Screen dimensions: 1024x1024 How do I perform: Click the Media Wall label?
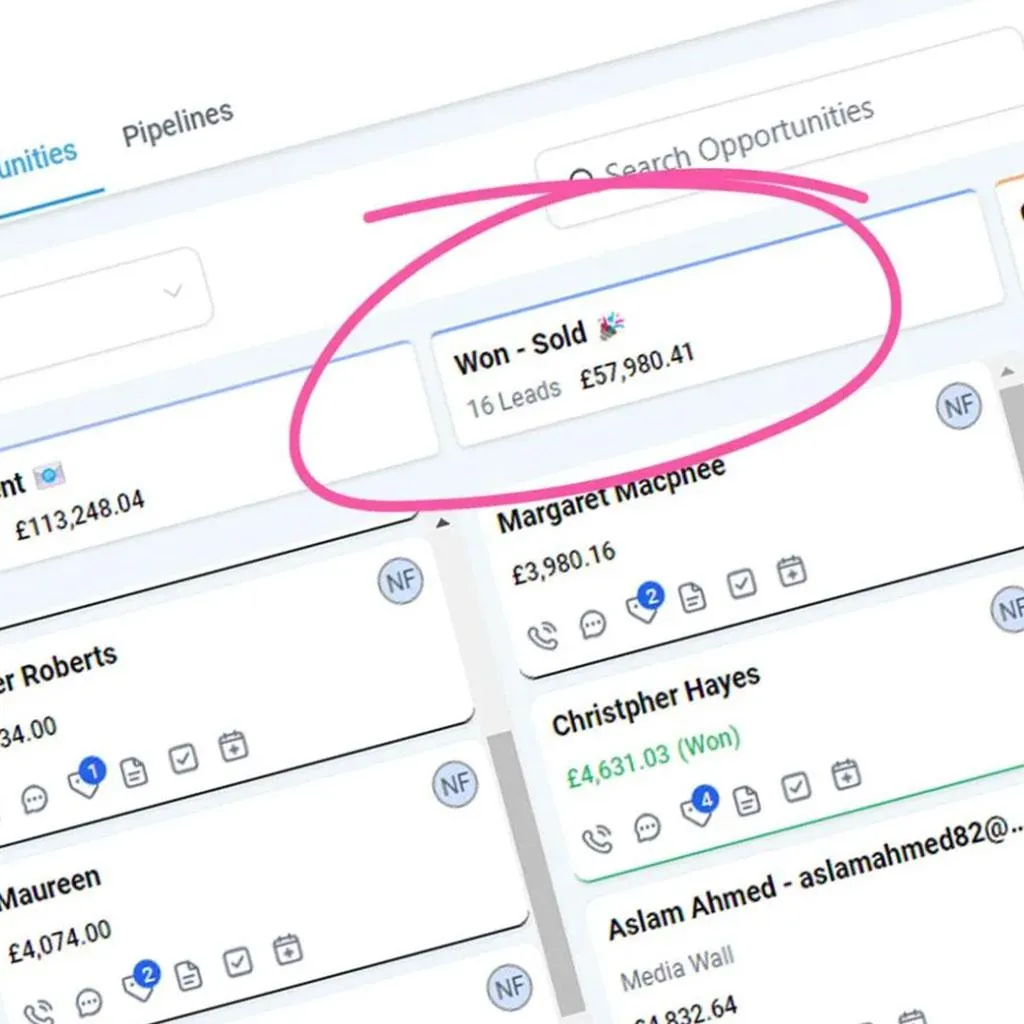tap(677, 968)
